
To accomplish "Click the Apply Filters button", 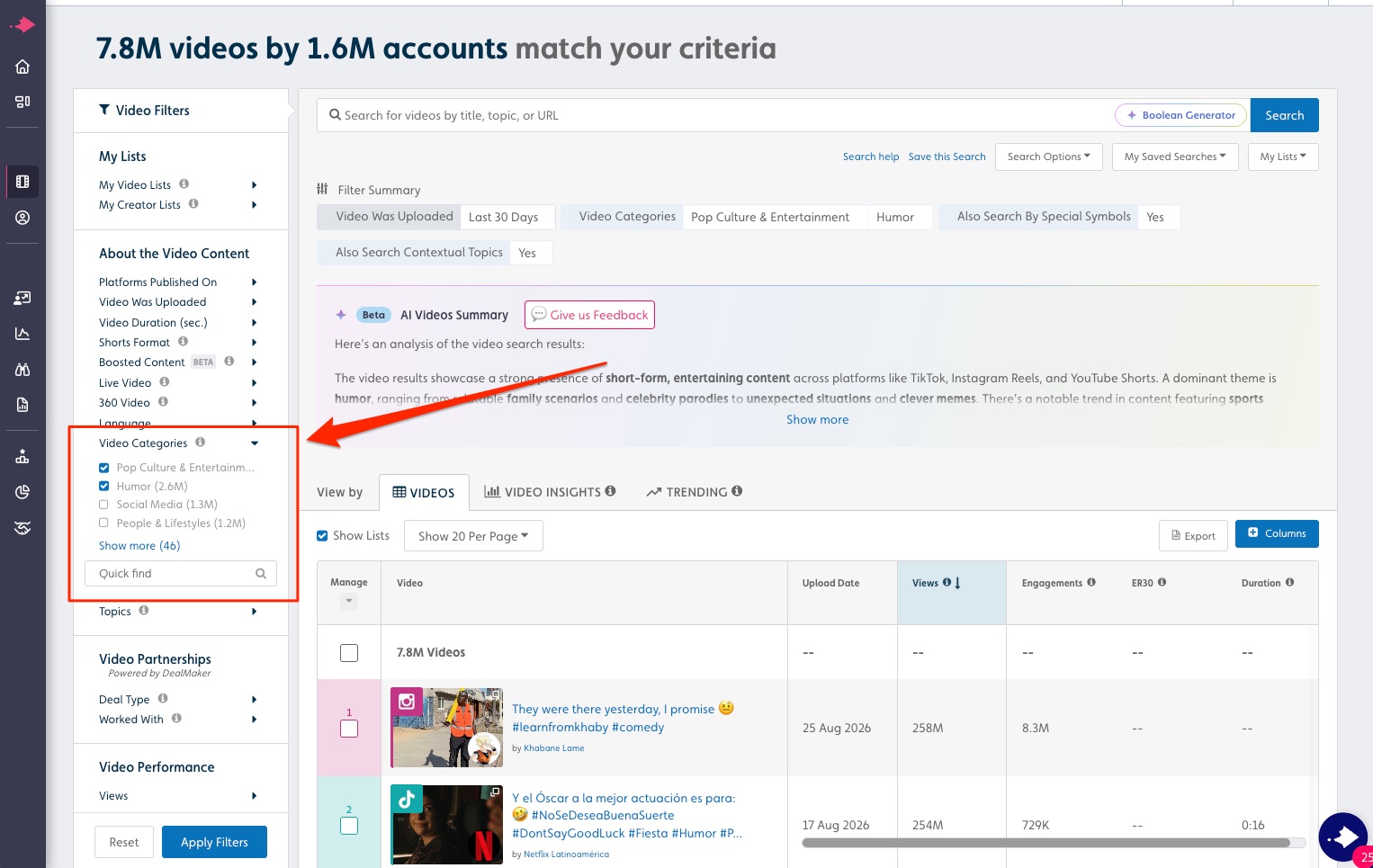I will click(214, 842).
